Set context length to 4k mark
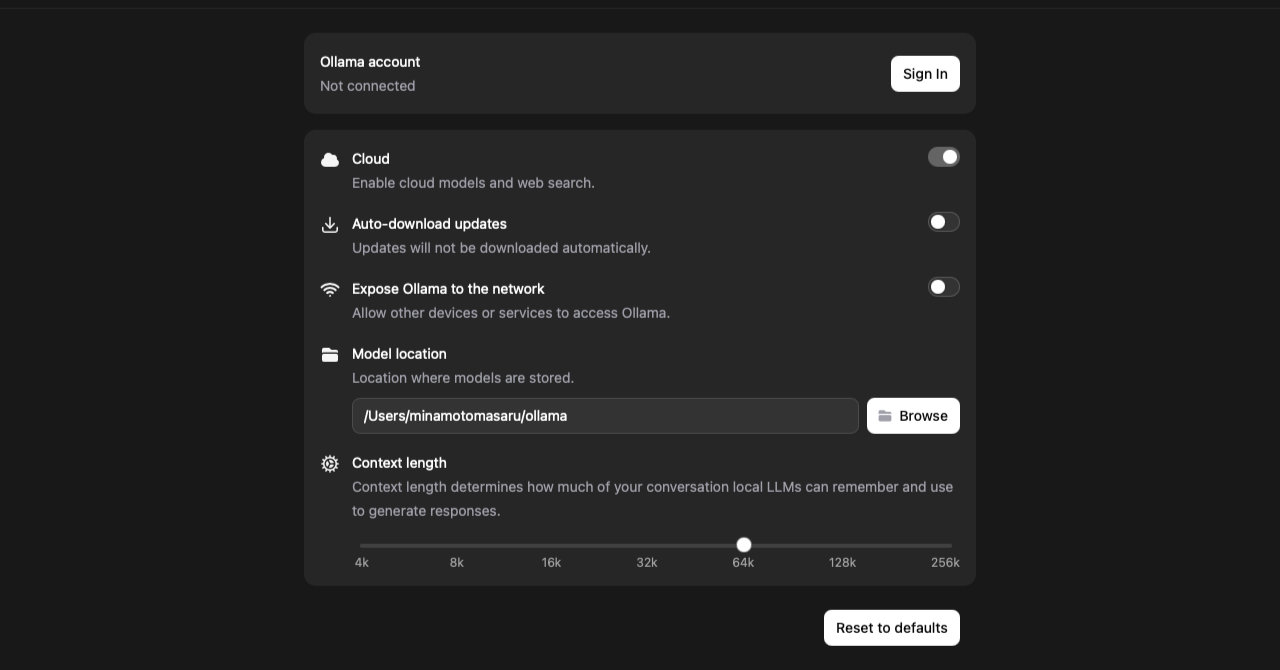Viewport: 1280px width, 670px height. (362, 546)
